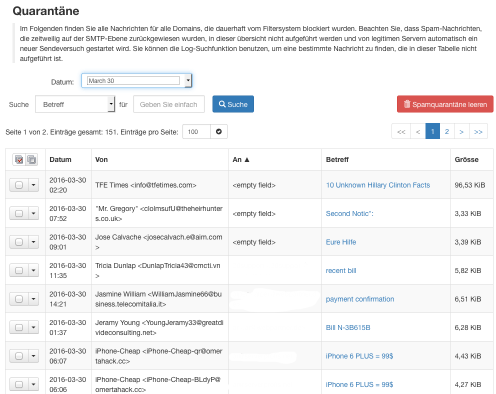Image resolution: width=496 pixels, height=394 pixels.
Task: Select page 2 in pagination
Action: click(x=447, y=131)
